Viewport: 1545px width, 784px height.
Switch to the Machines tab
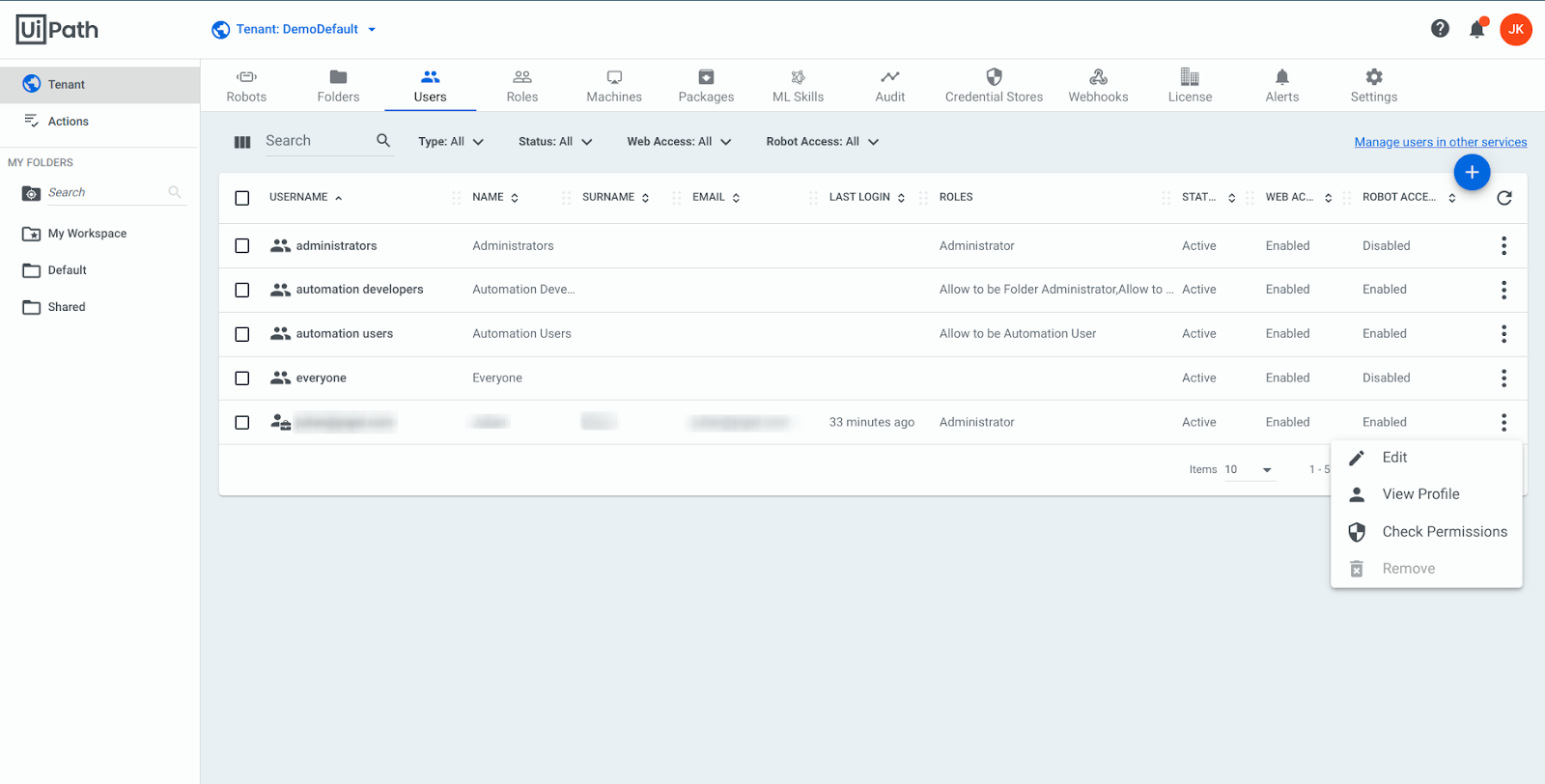click(614, 85)
